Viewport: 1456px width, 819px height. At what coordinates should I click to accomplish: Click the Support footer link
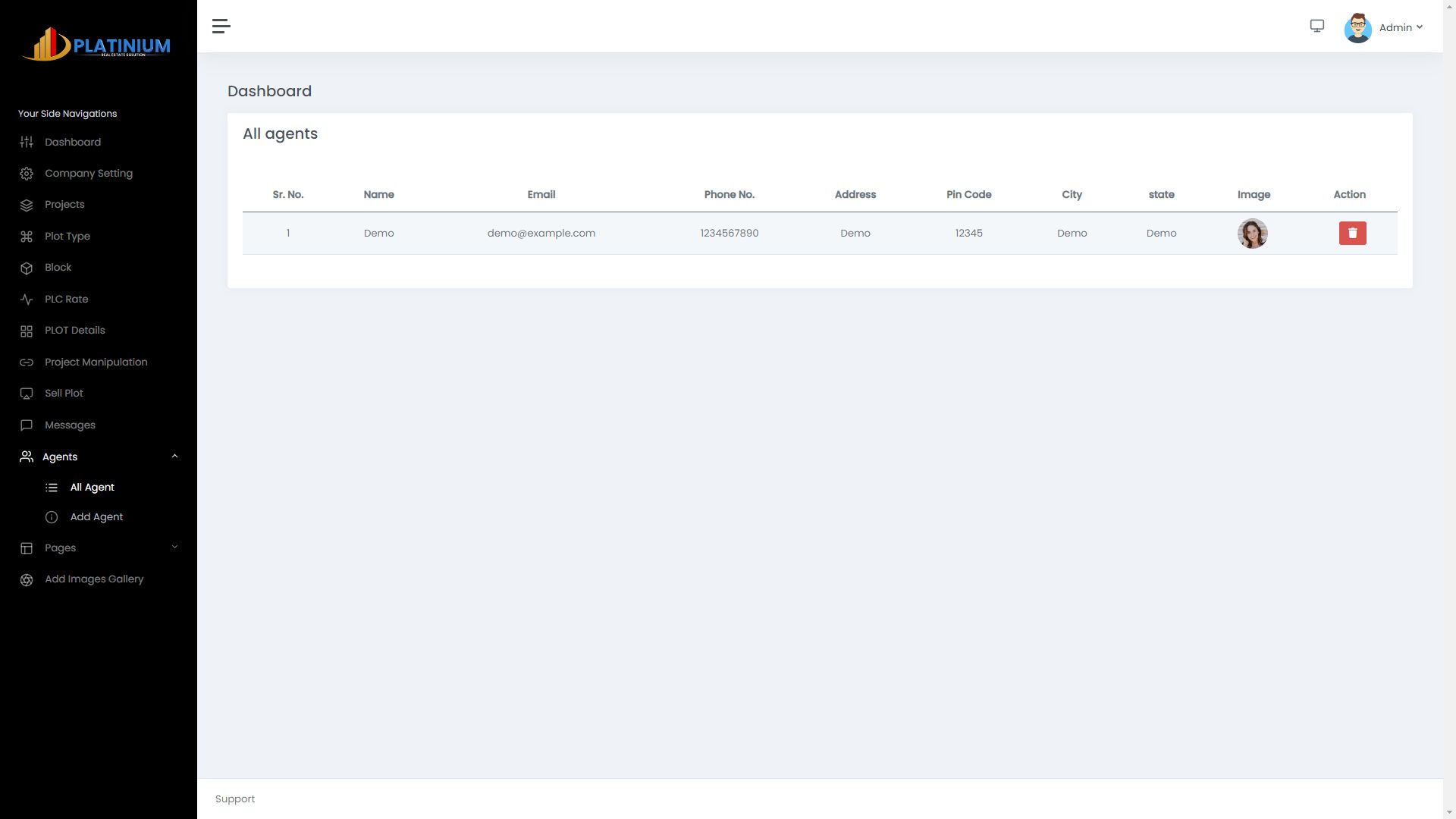[235, 799]
